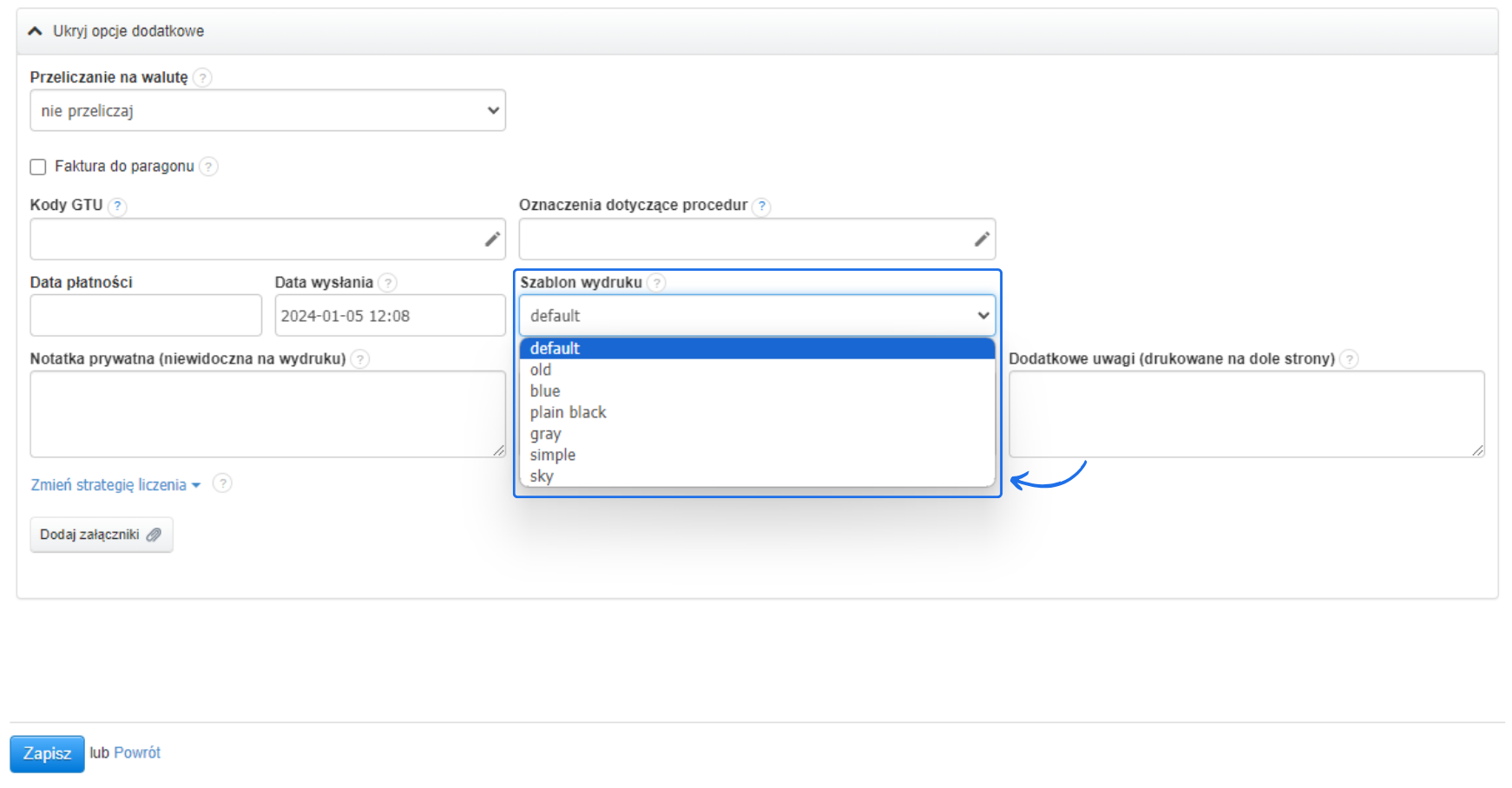This screenshot has height=788, width=1512.
Task: Expand Zmień strategię liczenia menu
Action: point(115,485)
